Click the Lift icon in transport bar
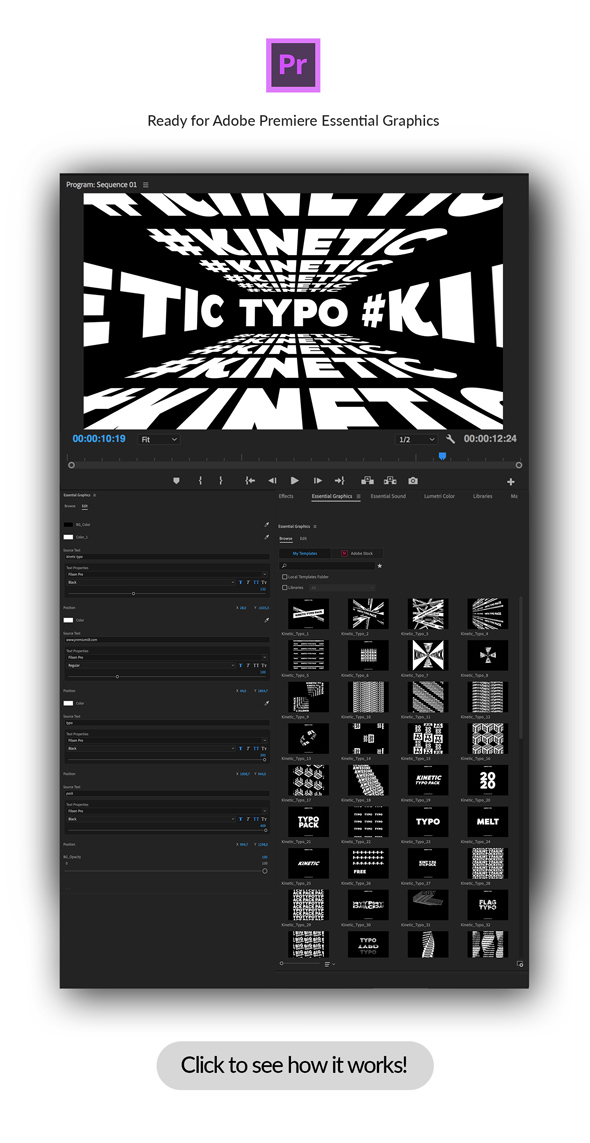Screen dimensions: 590x1143 pyautogui.click(x=368, y=480)
